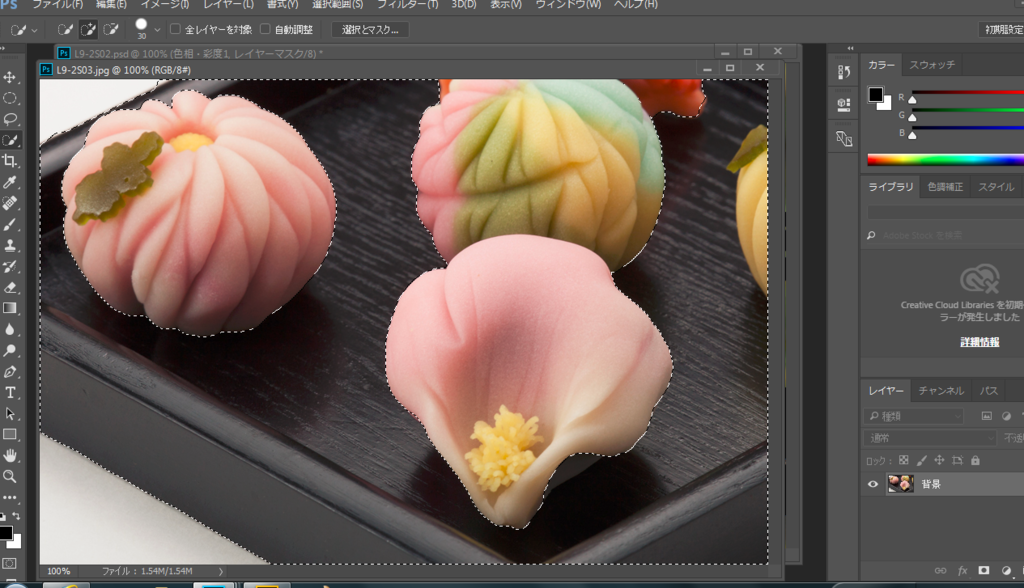Select the Elliptical Marquee tool
Screen dimensions: 1024x588
(10, 99)
